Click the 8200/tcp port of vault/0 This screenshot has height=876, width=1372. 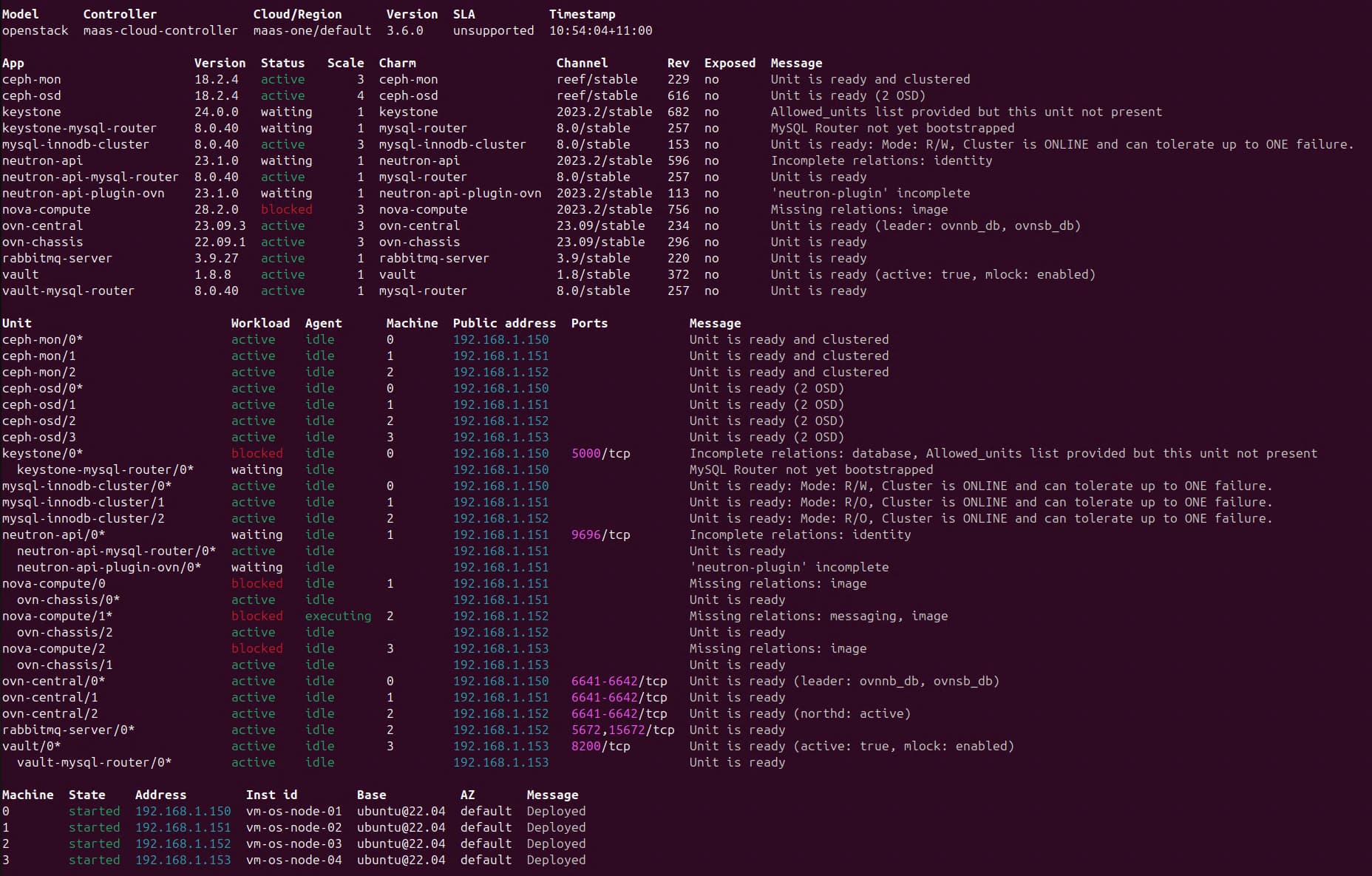click(600, 746)
